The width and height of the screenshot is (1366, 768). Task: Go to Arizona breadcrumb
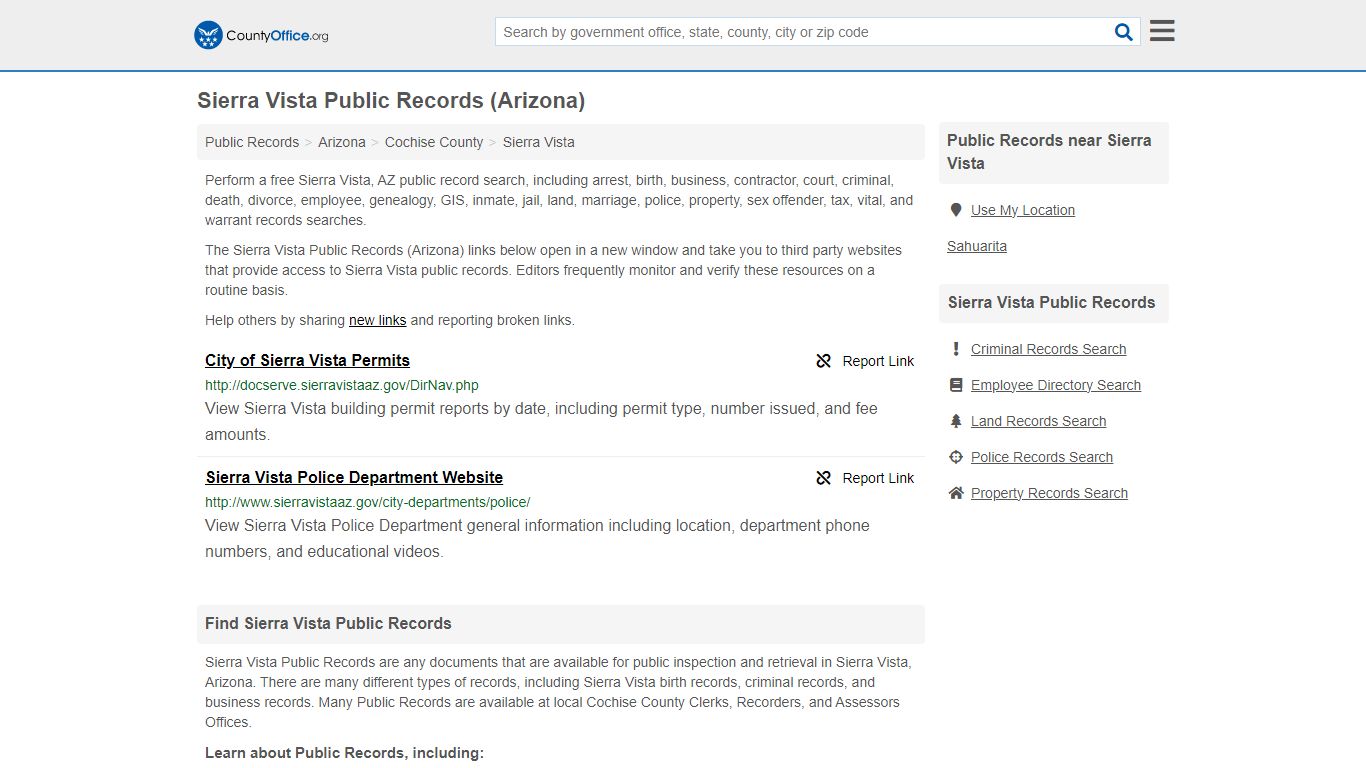(342, 142)
